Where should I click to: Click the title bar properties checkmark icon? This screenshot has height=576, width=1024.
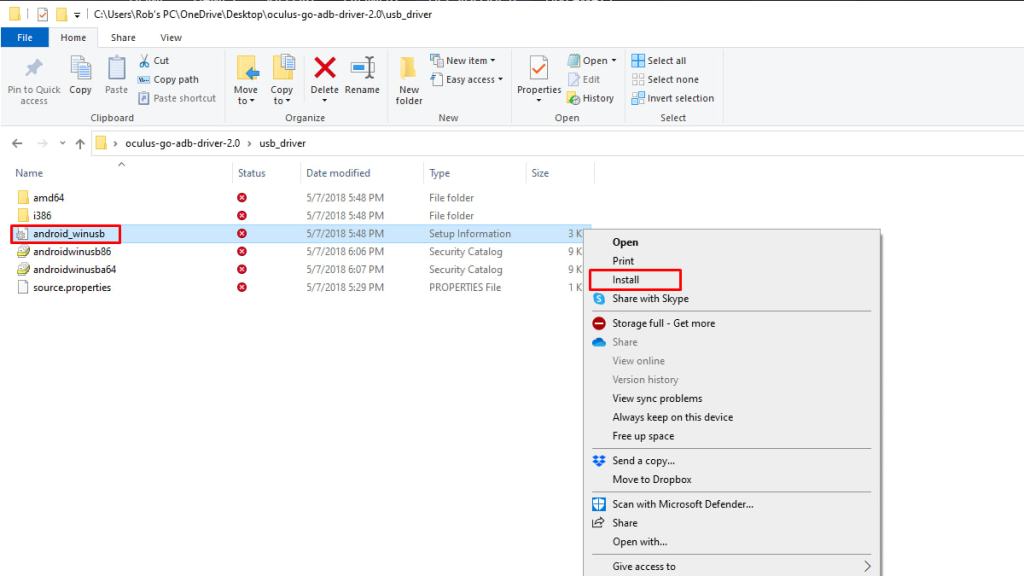pos(42,14)
